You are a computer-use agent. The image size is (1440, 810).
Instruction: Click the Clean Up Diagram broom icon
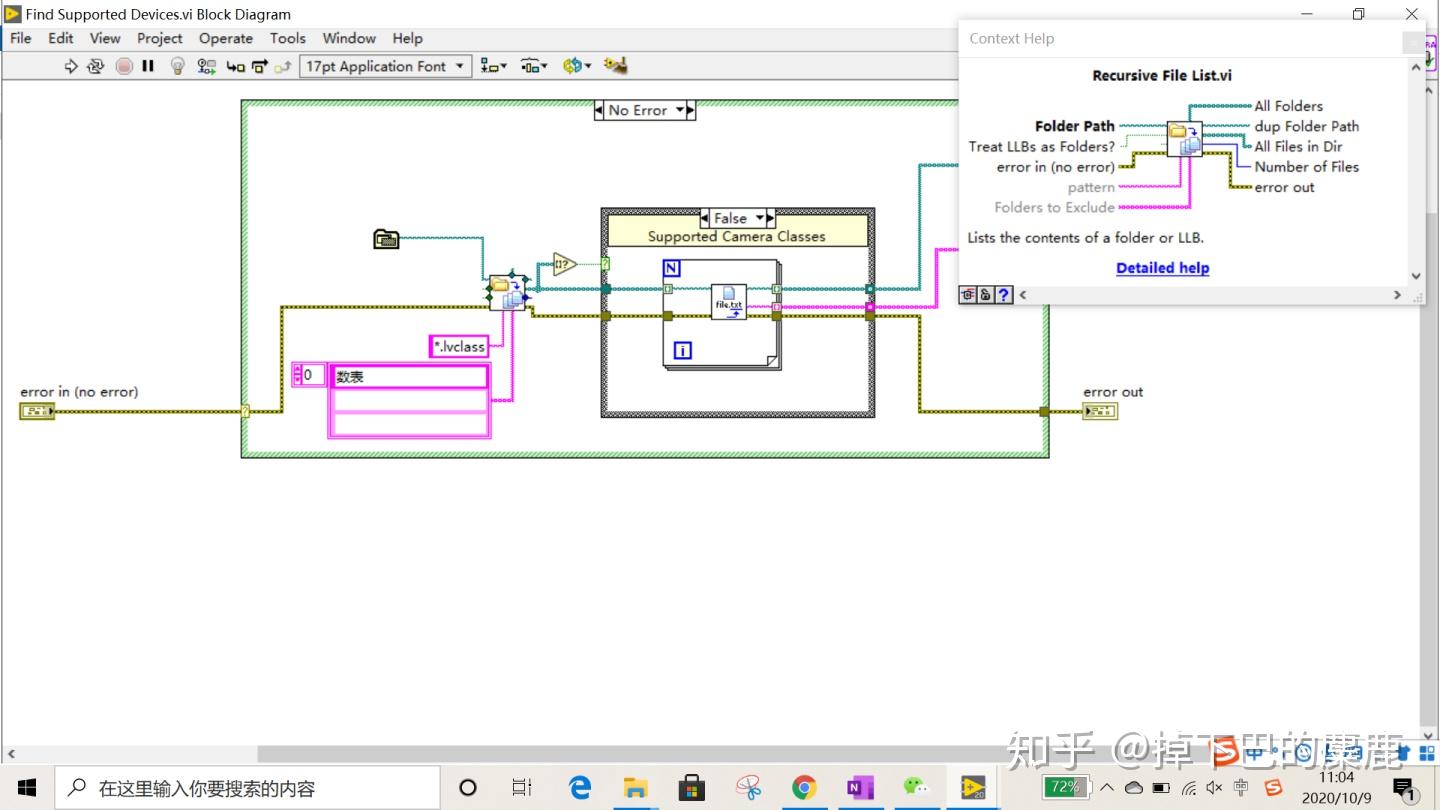coord(615,66)
